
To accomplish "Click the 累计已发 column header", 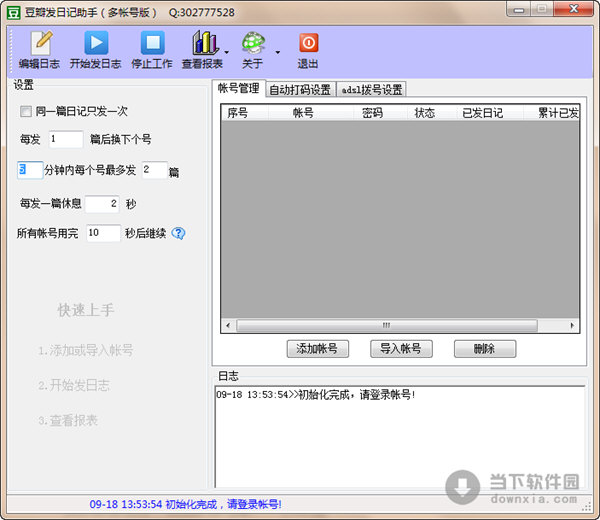I will (551, 113).
